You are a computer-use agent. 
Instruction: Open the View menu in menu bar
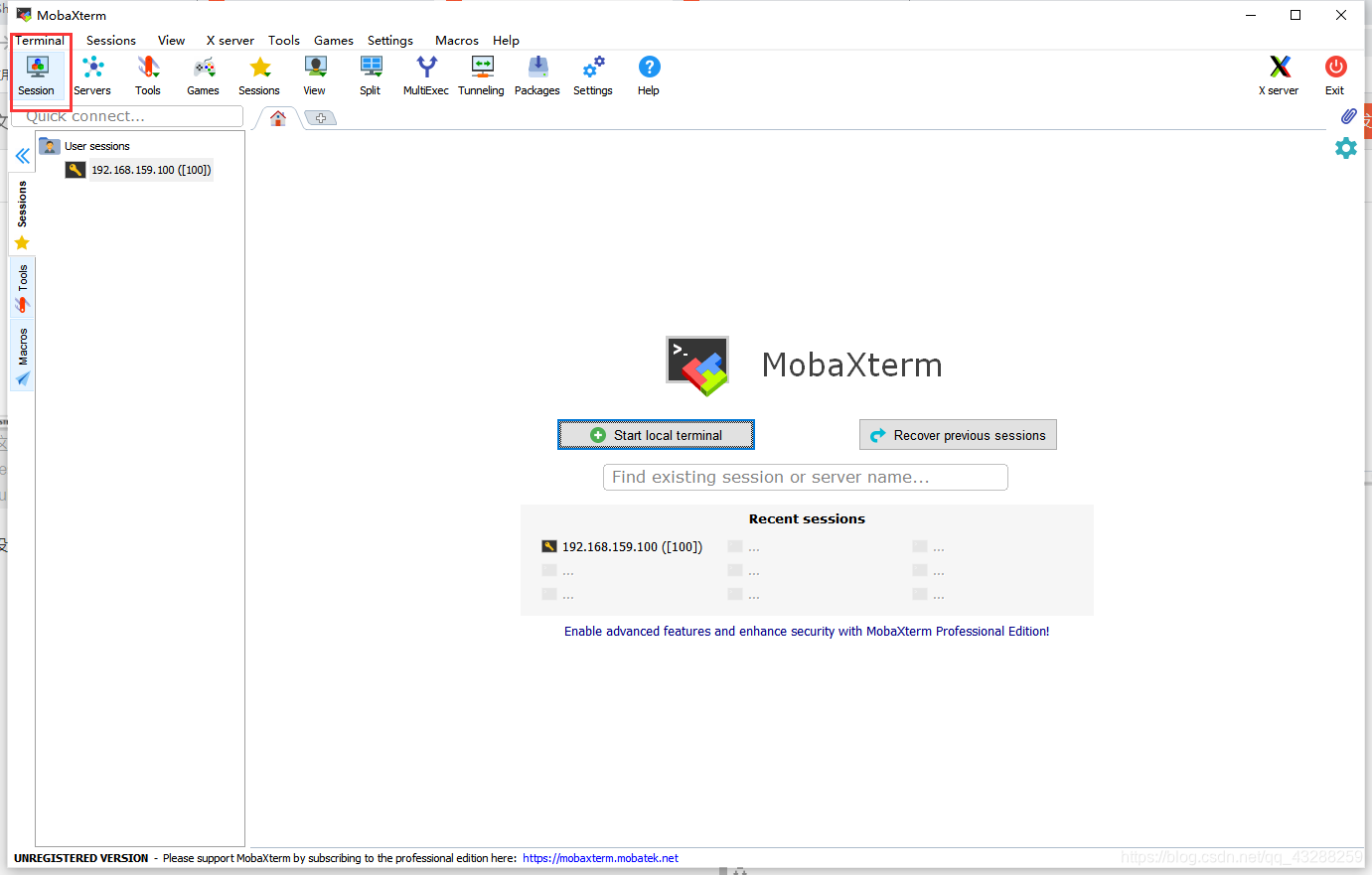point(171,41)
